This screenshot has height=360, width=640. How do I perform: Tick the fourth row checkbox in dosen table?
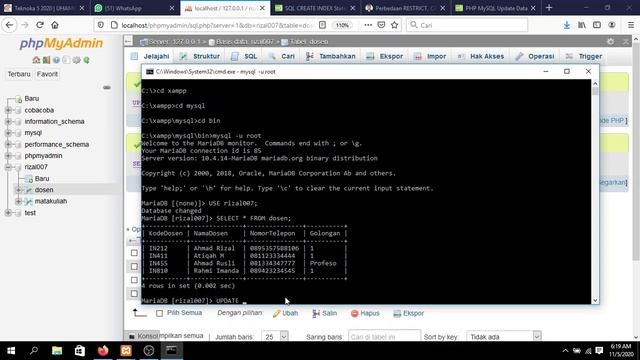(x=134, y=293)
